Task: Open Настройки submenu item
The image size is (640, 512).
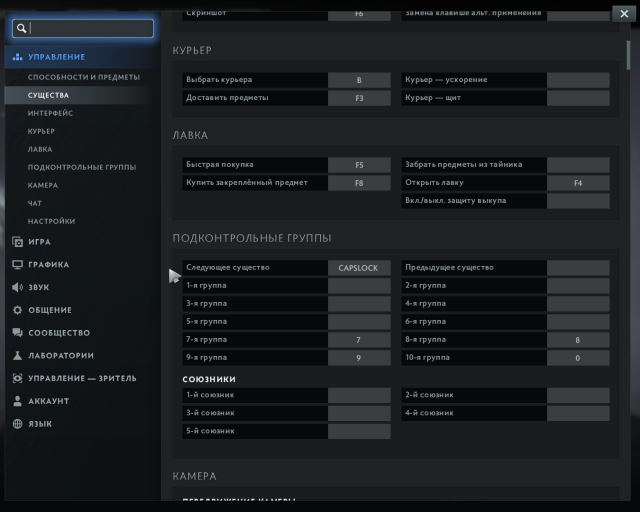Action: point(51,221)
